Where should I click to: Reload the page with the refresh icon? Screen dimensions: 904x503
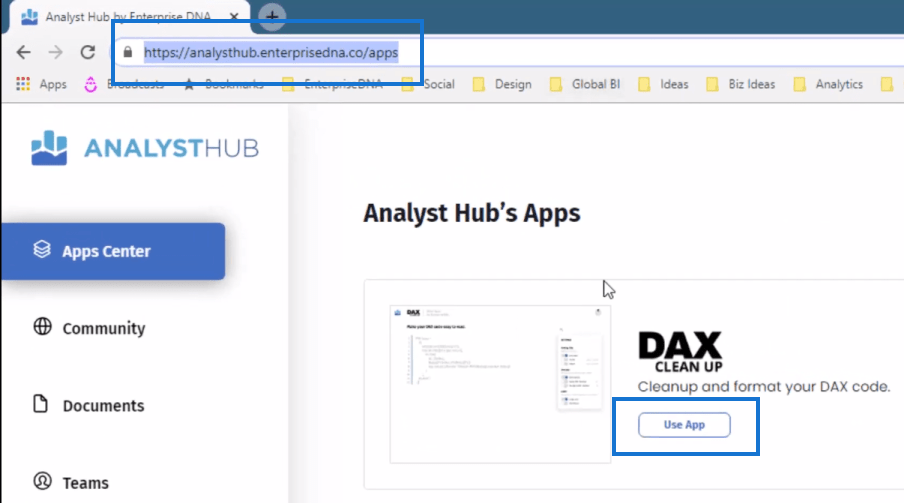click(88, 52)
